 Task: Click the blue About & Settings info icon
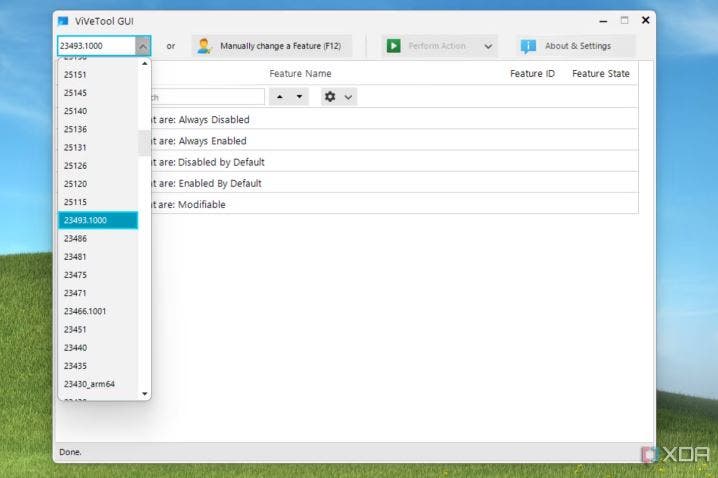coord(528,46)
